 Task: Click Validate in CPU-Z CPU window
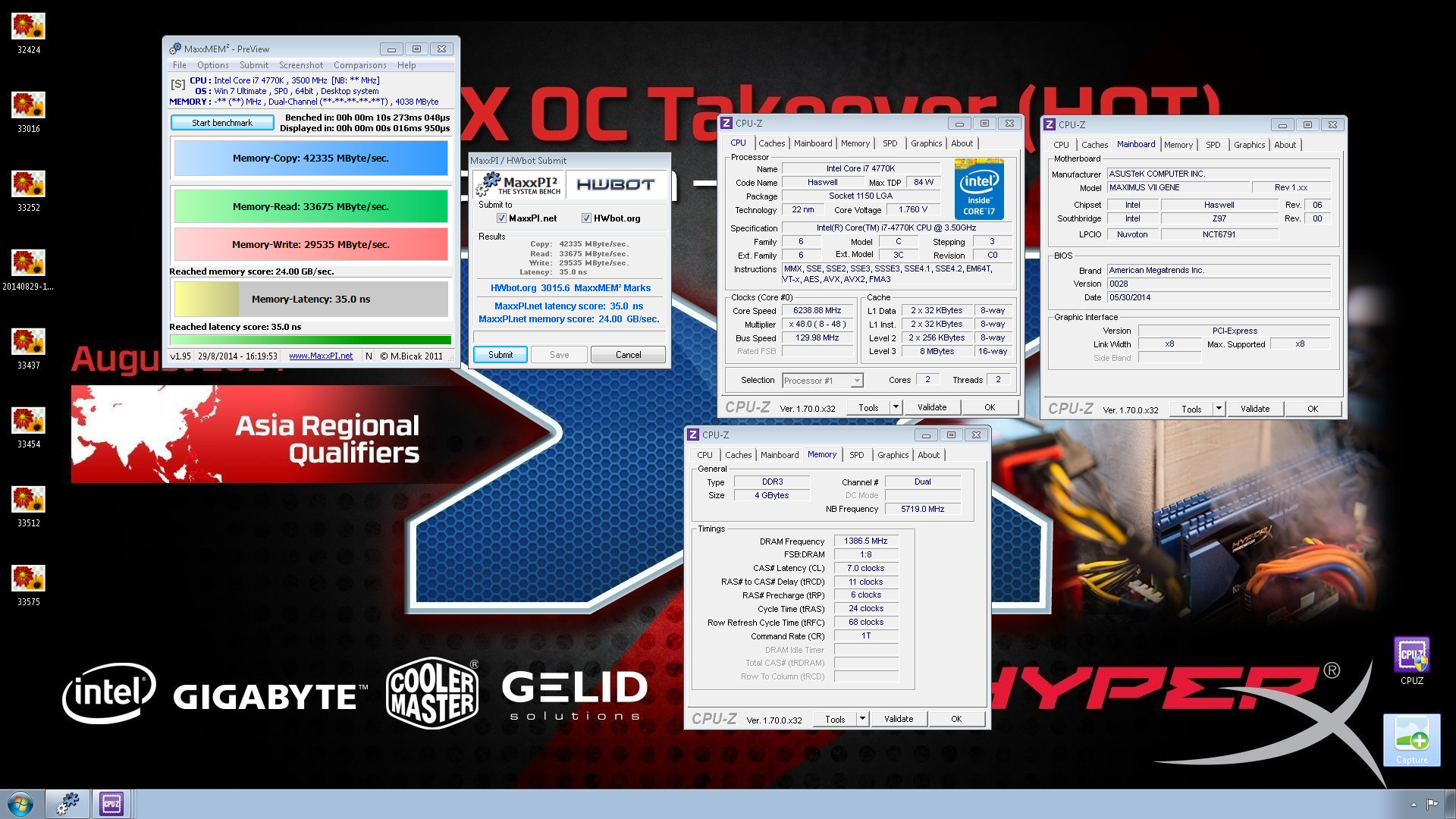932,407
